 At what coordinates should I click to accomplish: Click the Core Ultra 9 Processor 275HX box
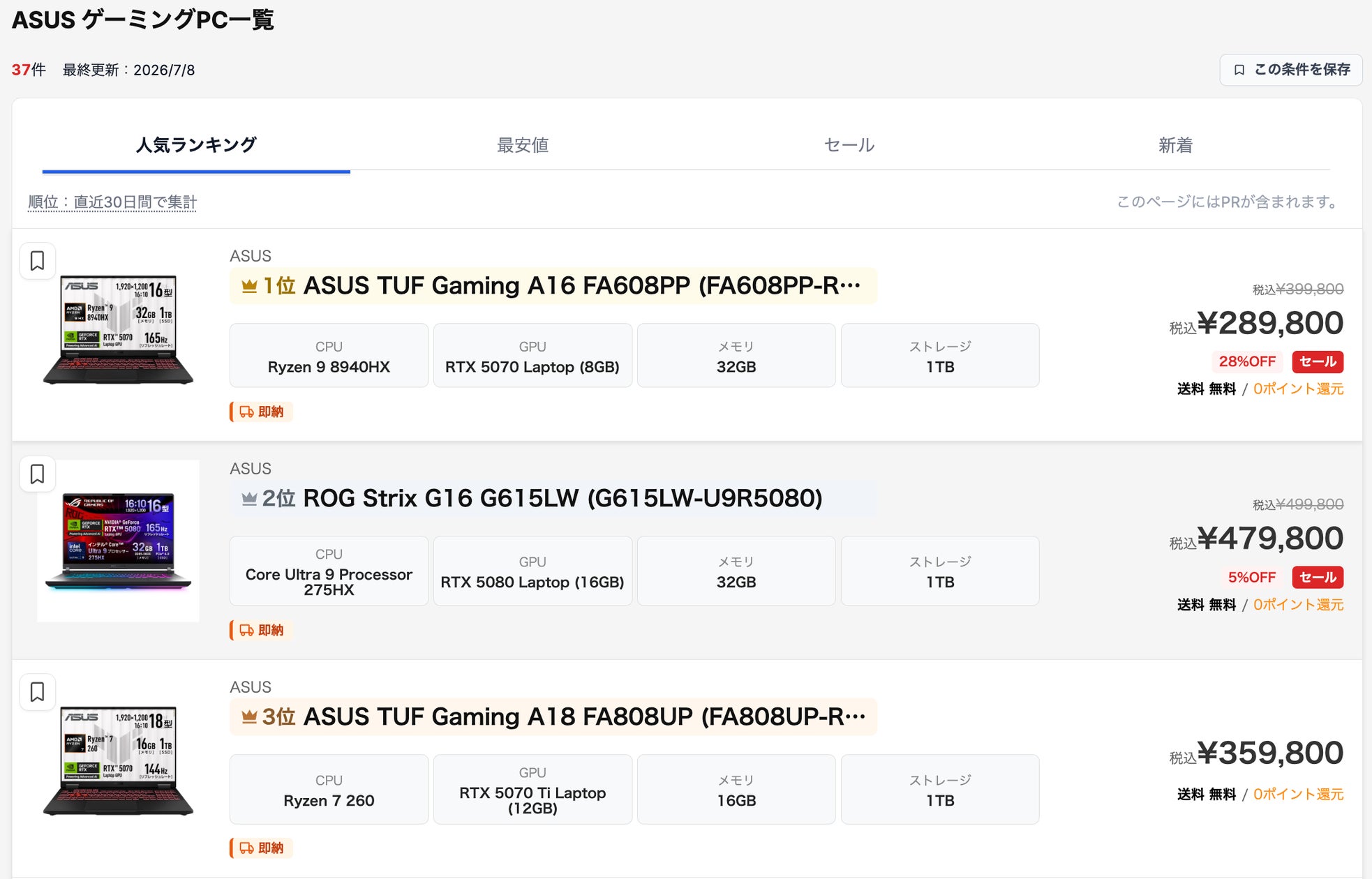329,571
